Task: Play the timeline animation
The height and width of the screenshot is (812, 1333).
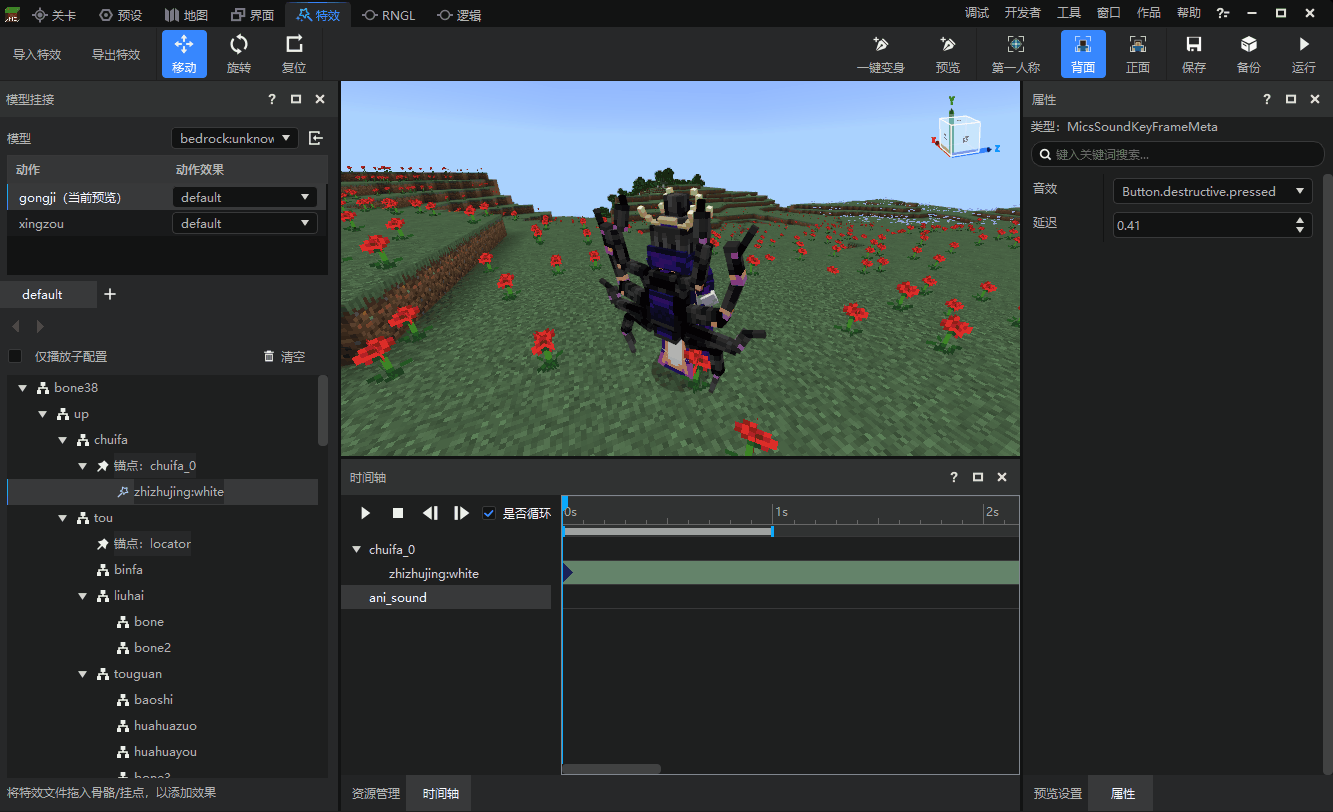Action: pyautogui.click(x=365, y=513)
